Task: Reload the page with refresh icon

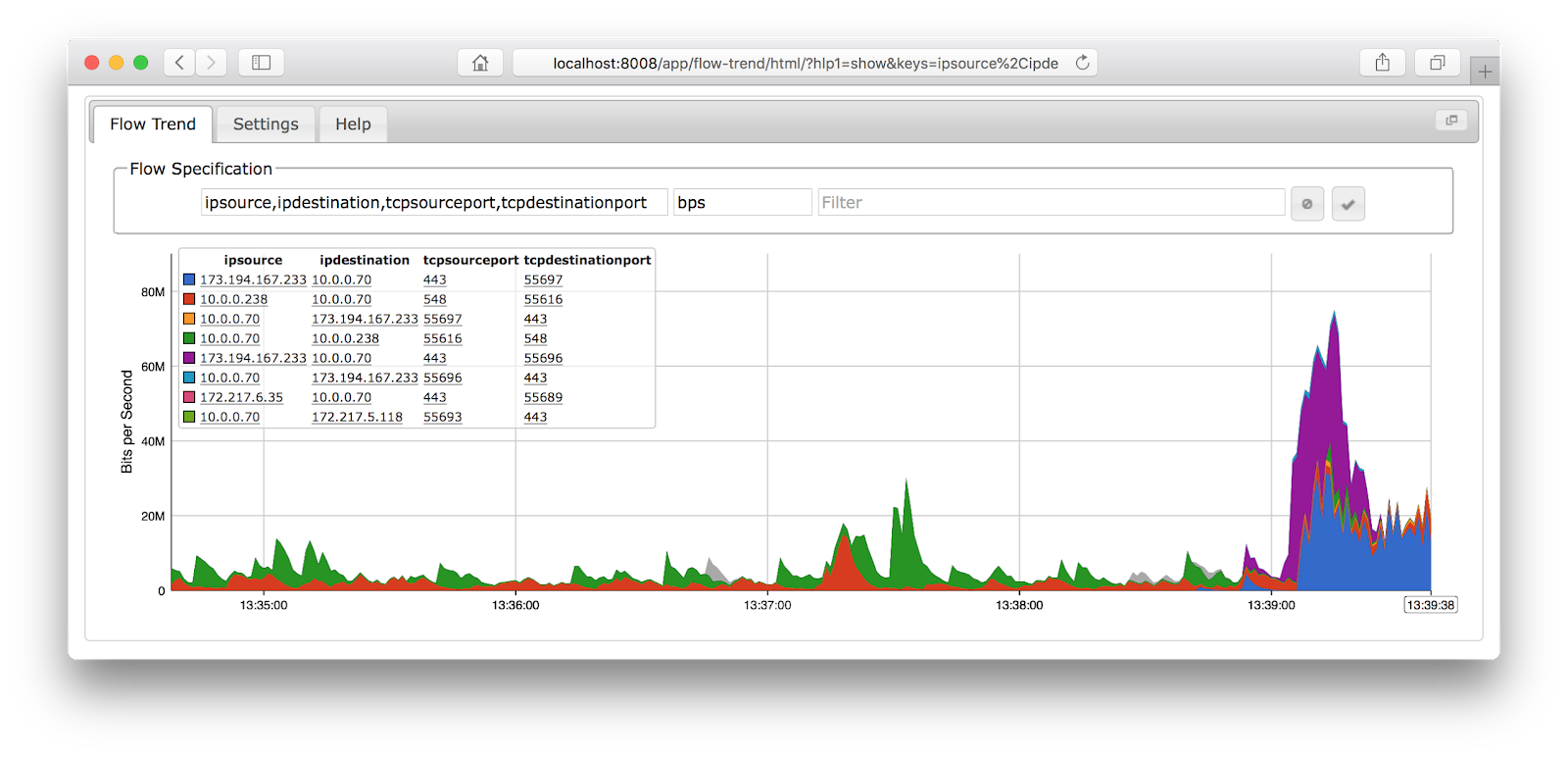Action: tap(1082, 63)
